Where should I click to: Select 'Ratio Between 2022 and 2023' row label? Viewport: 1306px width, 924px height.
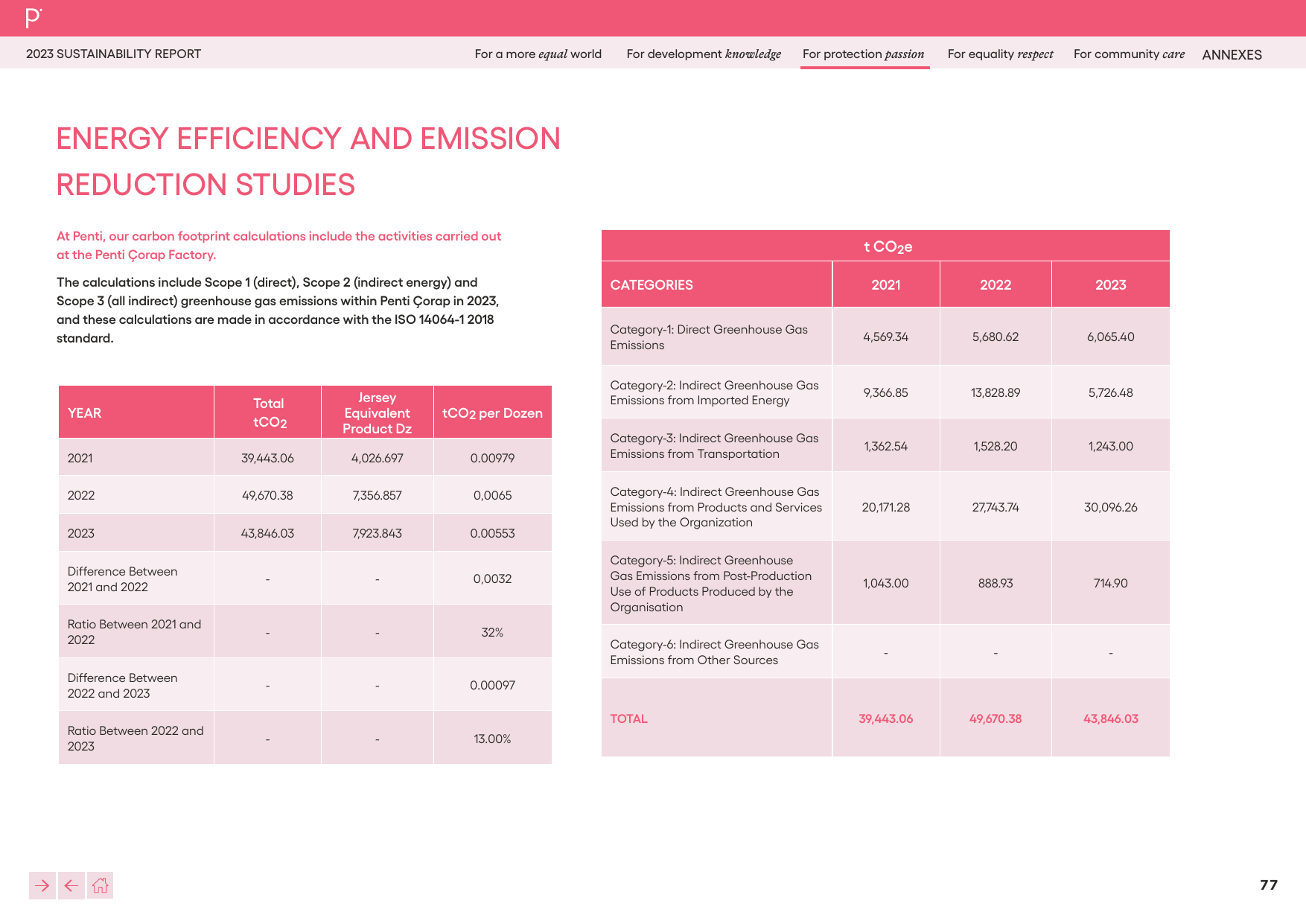[x=136, y=739]
